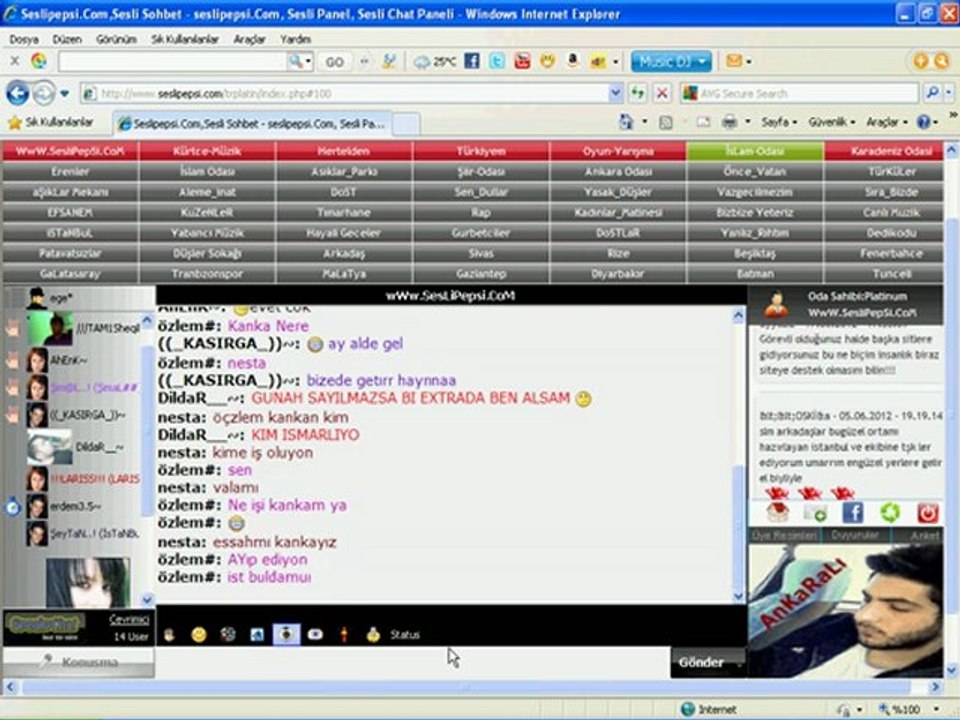Click the browser Forward arrow
Image resolution: width=960 pixels, height=720 pixels.
pos(43,94)
